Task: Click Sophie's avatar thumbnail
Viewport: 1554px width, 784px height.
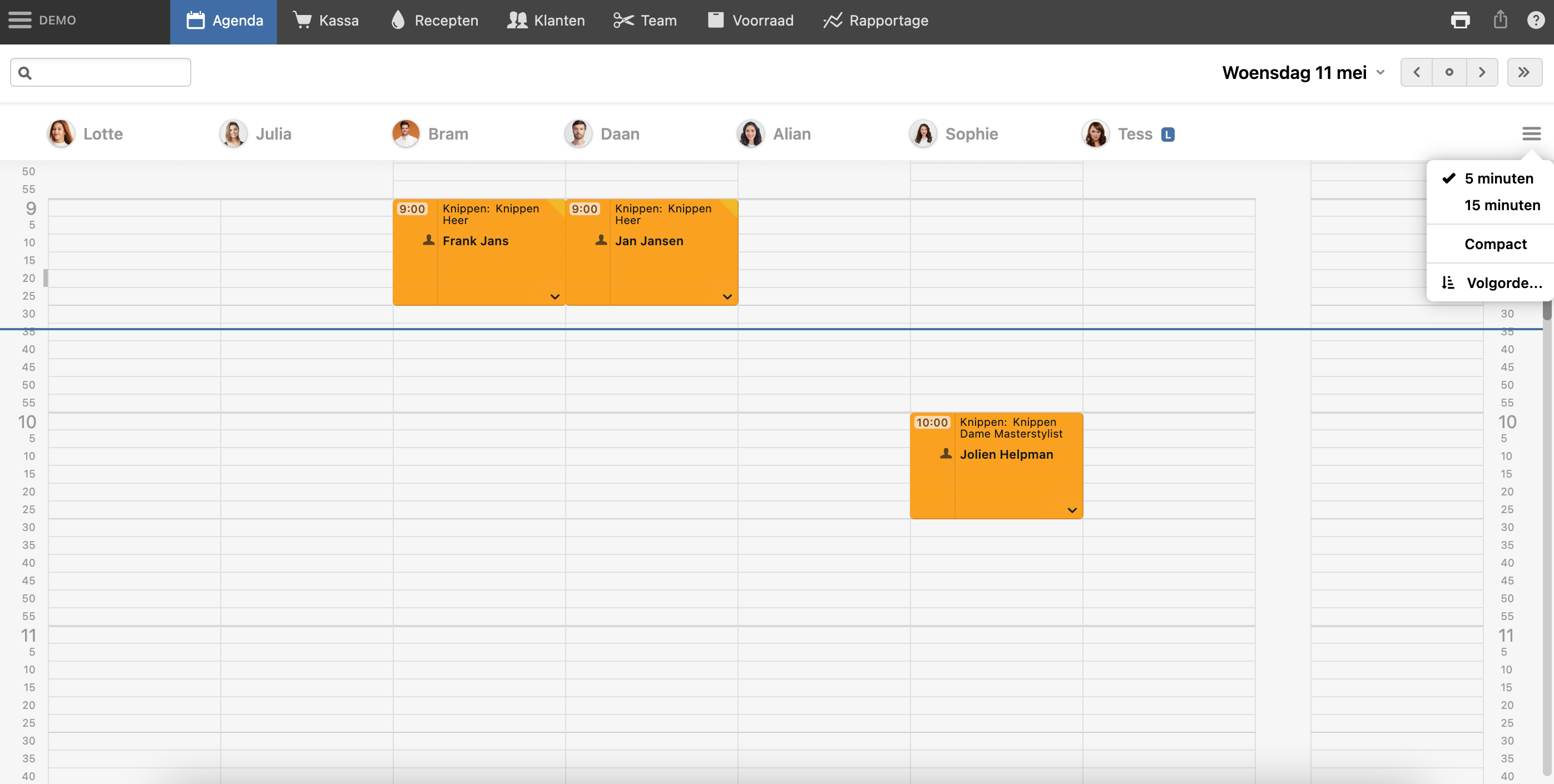Action: pyautogui.click(x=923, y=133)
